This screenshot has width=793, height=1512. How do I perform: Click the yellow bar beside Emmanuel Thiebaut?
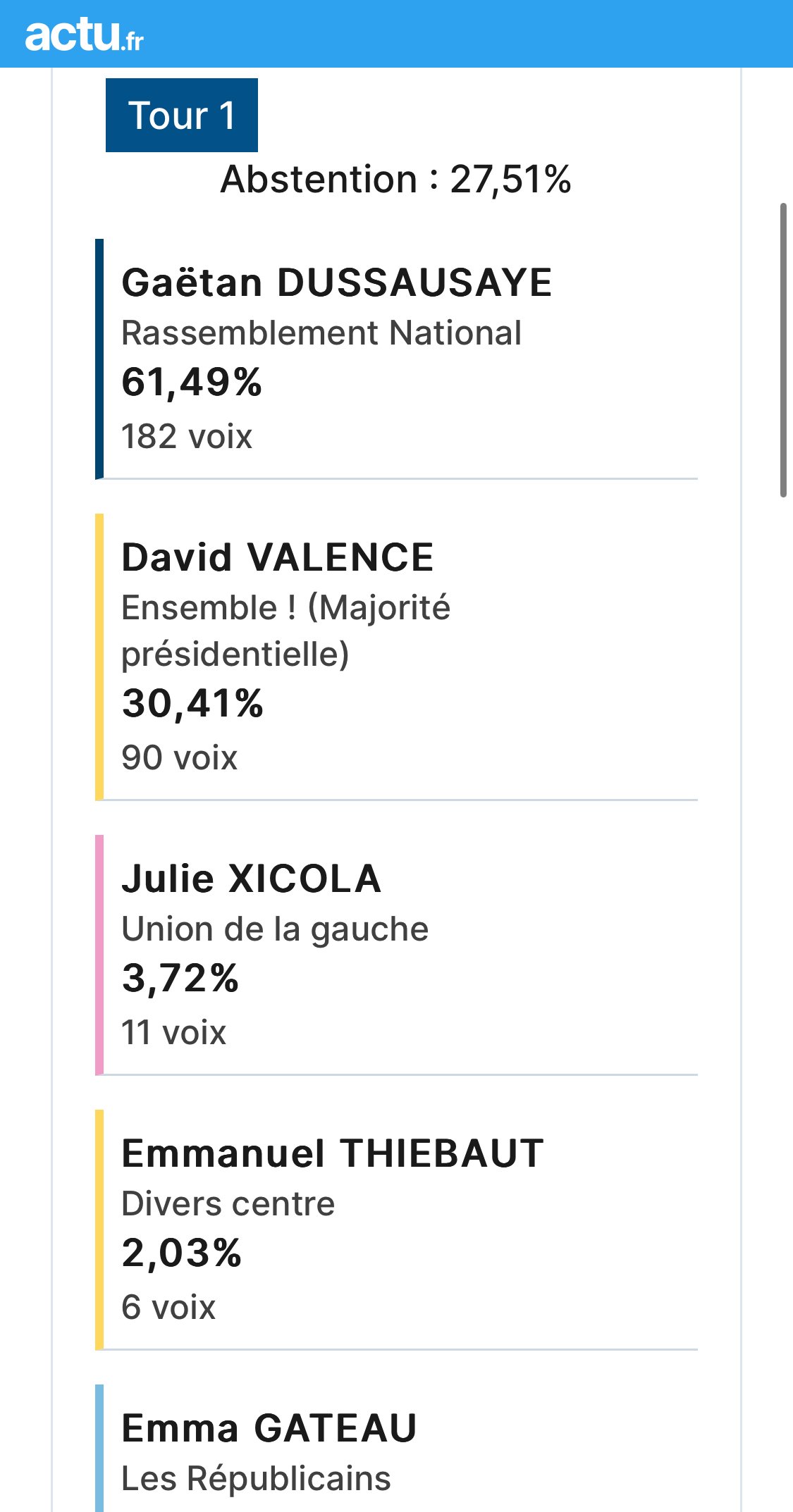99,1230
